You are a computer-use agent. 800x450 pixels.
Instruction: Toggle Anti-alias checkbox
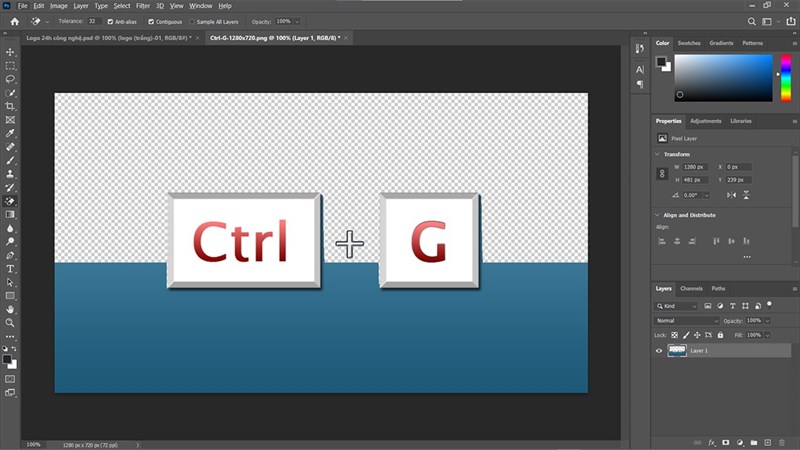click(x=110, y=22)
